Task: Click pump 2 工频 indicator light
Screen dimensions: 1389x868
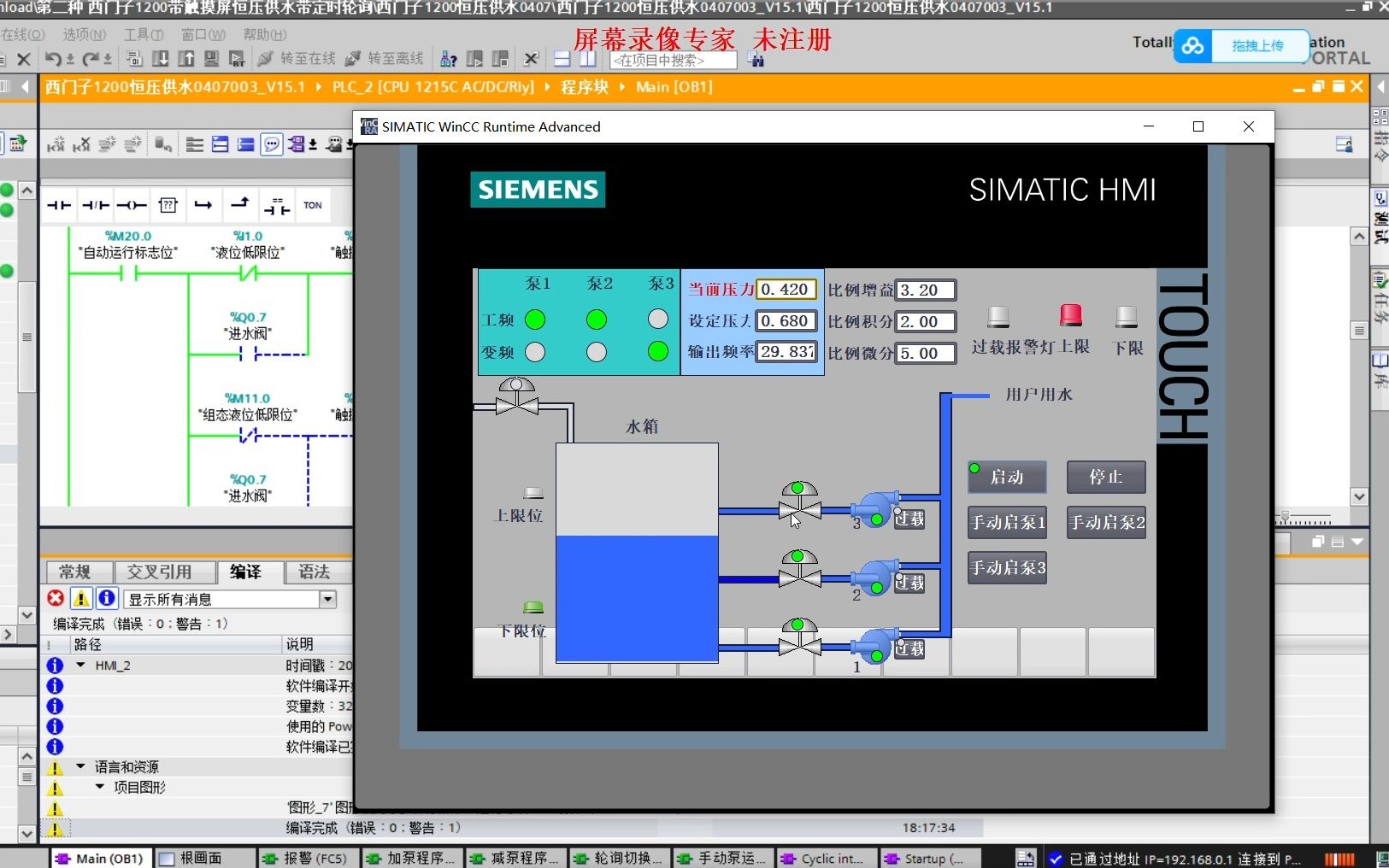Action: [597, 320]
